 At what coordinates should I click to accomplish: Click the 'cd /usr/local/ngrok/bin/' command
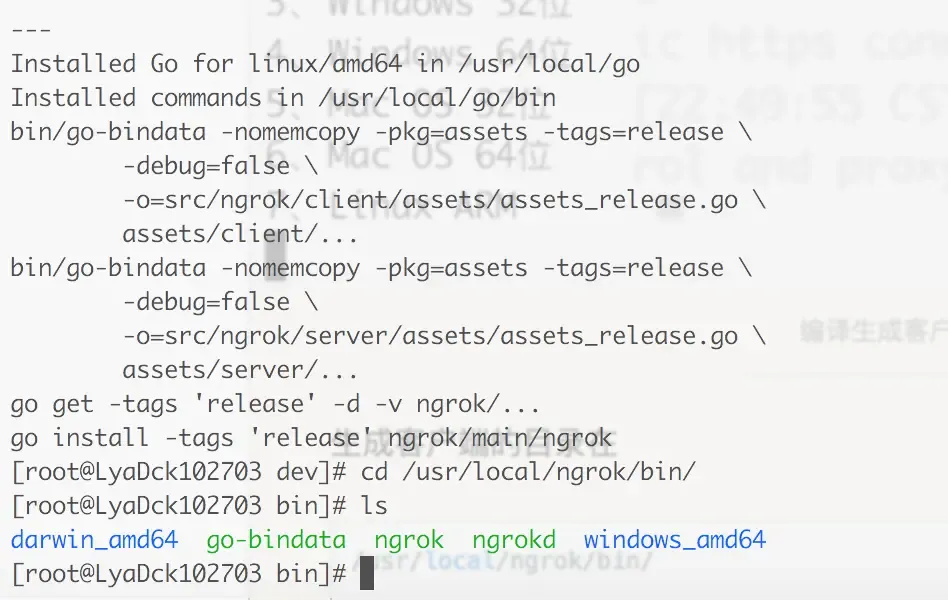[x=528, y=472]
